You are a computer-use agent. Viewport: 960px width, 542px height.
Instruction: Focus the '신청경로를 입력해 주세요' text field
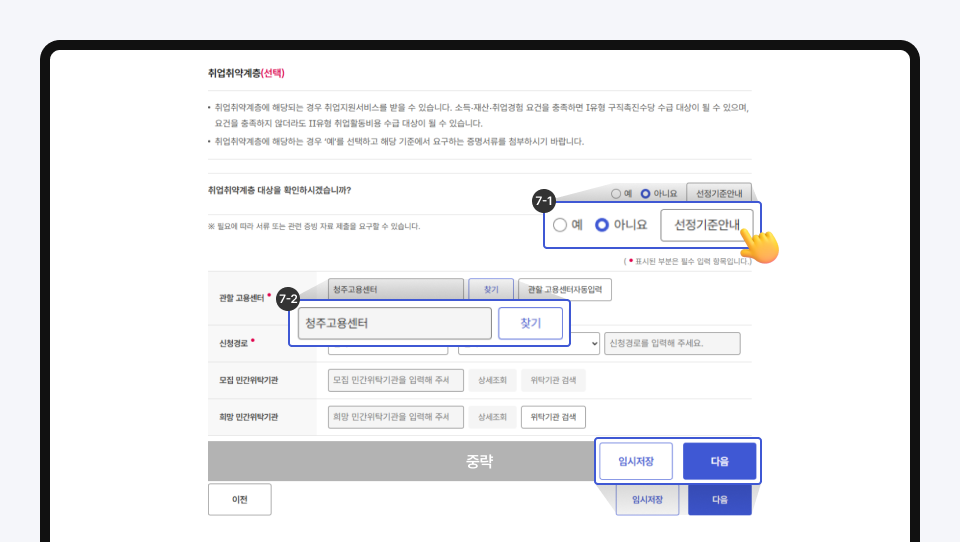tap(672, 343)
